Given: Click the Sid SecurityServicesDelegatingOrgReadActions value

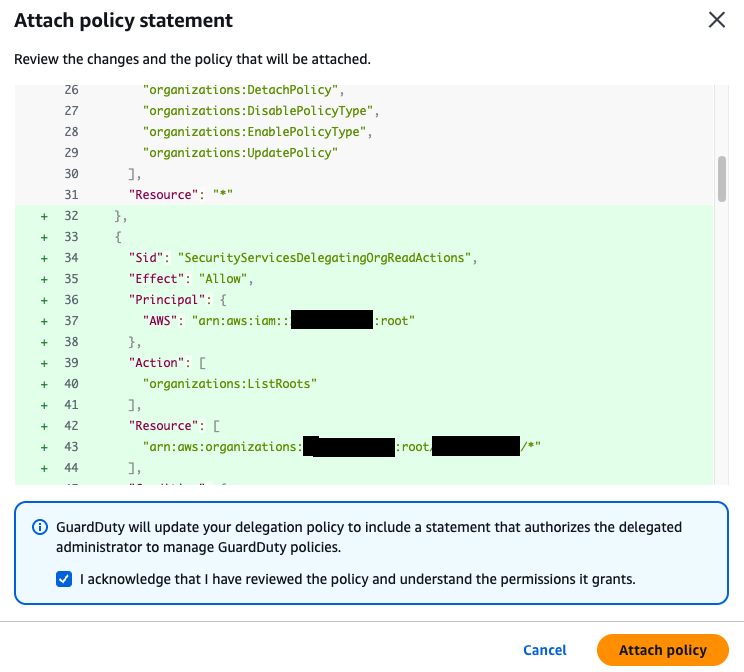Looking at the screenshot, I should (x=325, y=258).
